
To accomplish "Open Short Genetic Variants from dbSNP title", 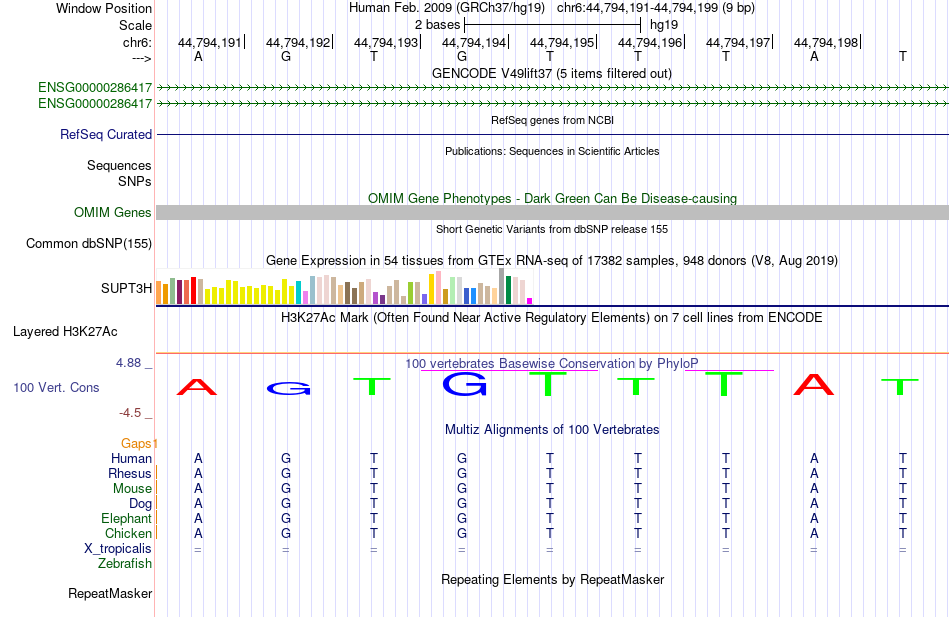I will pos(552,229).
